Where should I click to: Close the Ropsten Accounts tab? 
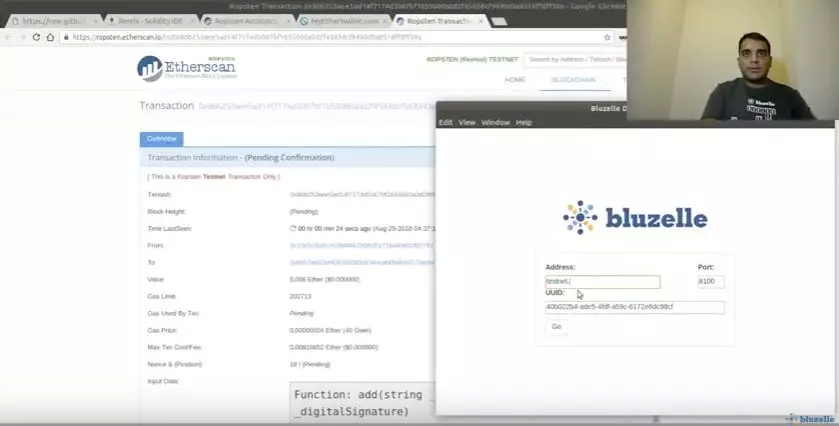pyautogui.click(x=288, y=21)
